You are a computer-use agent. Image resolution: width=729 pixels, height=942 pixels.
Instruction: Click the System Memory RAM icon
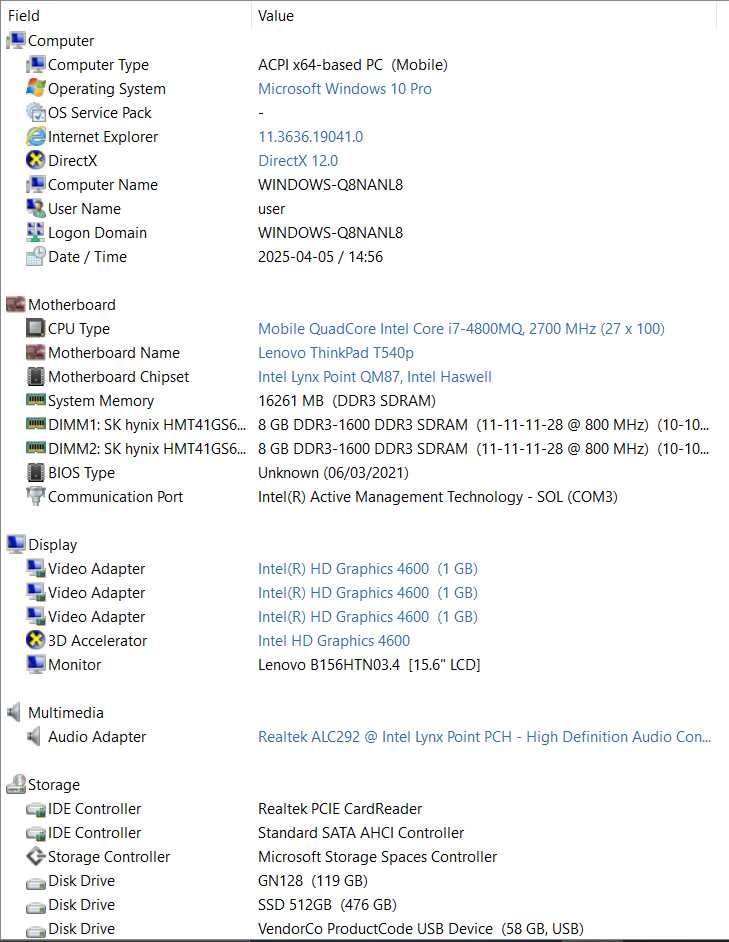(35, 400)
